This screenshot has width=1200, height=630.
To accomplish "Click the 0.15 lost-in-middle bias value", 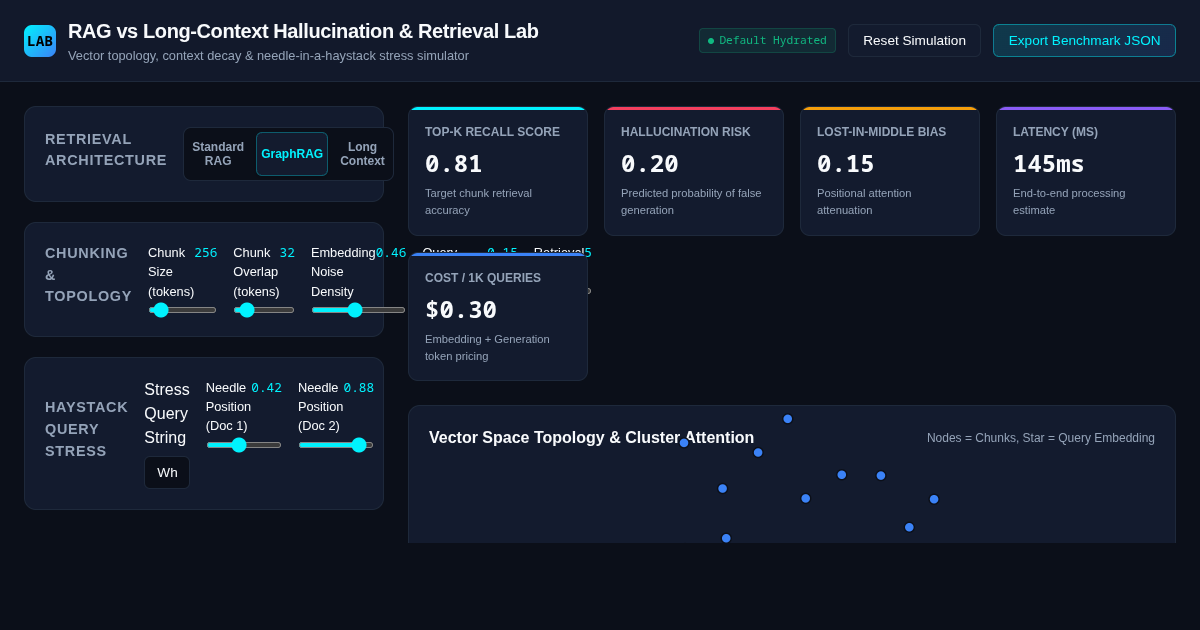I will tap(846, 164).
